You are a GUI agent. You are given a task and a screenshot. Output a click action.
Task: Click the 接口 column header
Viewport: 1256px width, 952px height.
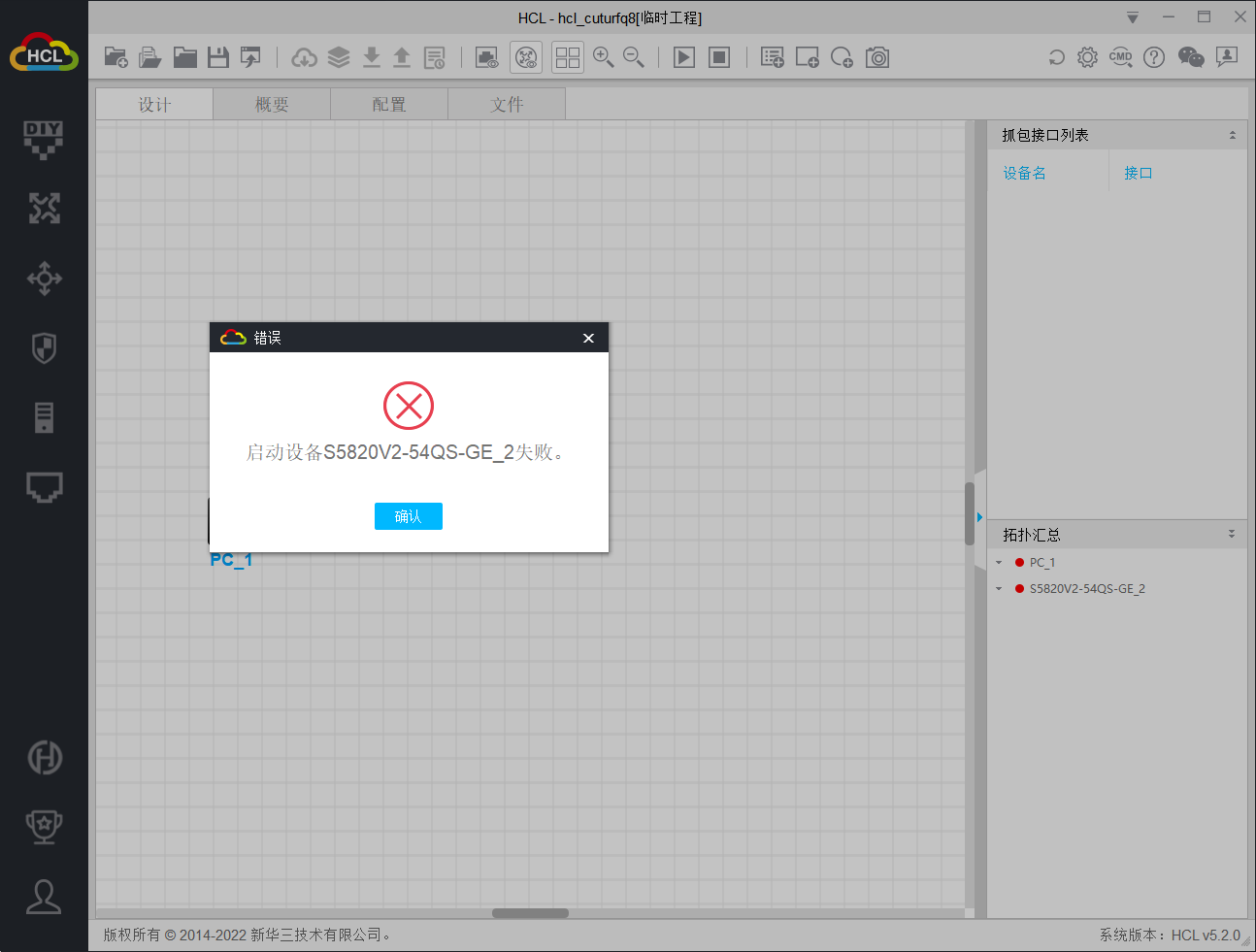[1138, 173]
